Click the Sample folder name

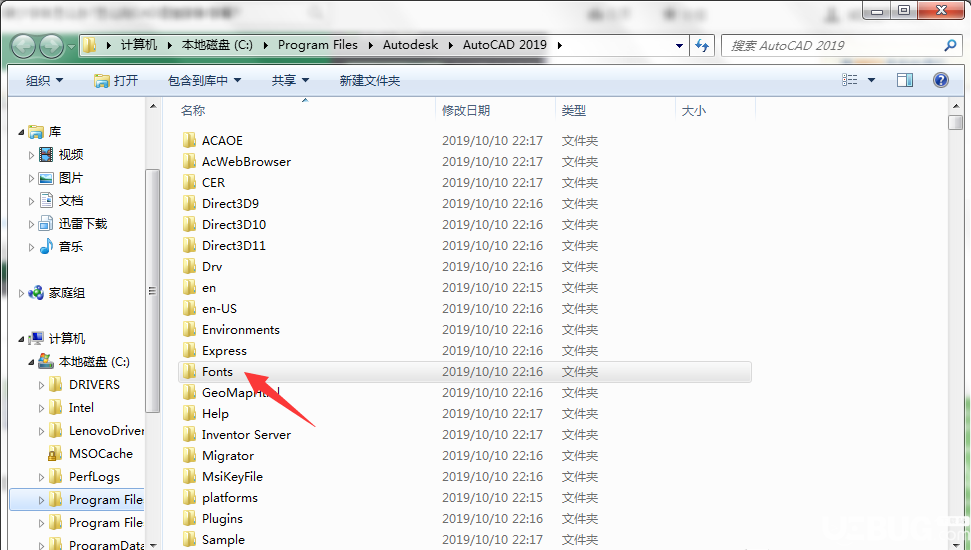224,540
